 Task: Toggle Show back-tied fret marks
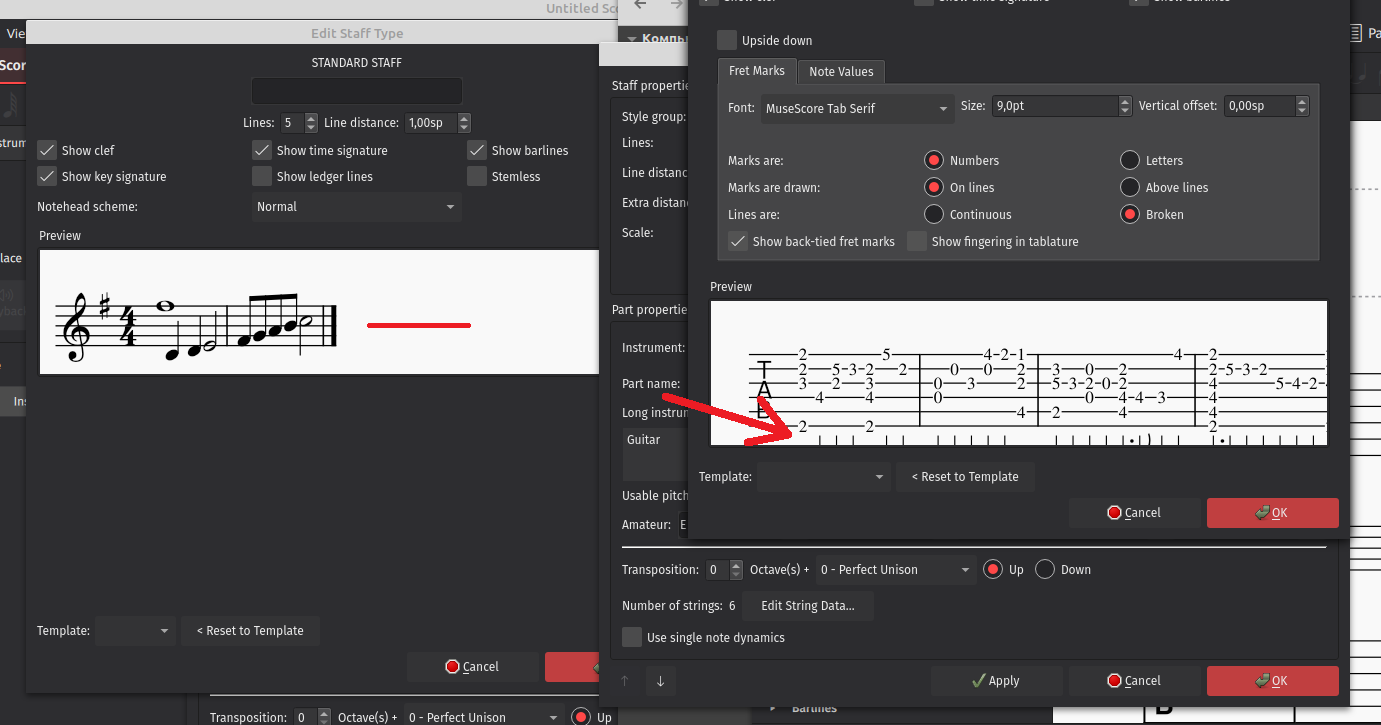click(738, 241)
